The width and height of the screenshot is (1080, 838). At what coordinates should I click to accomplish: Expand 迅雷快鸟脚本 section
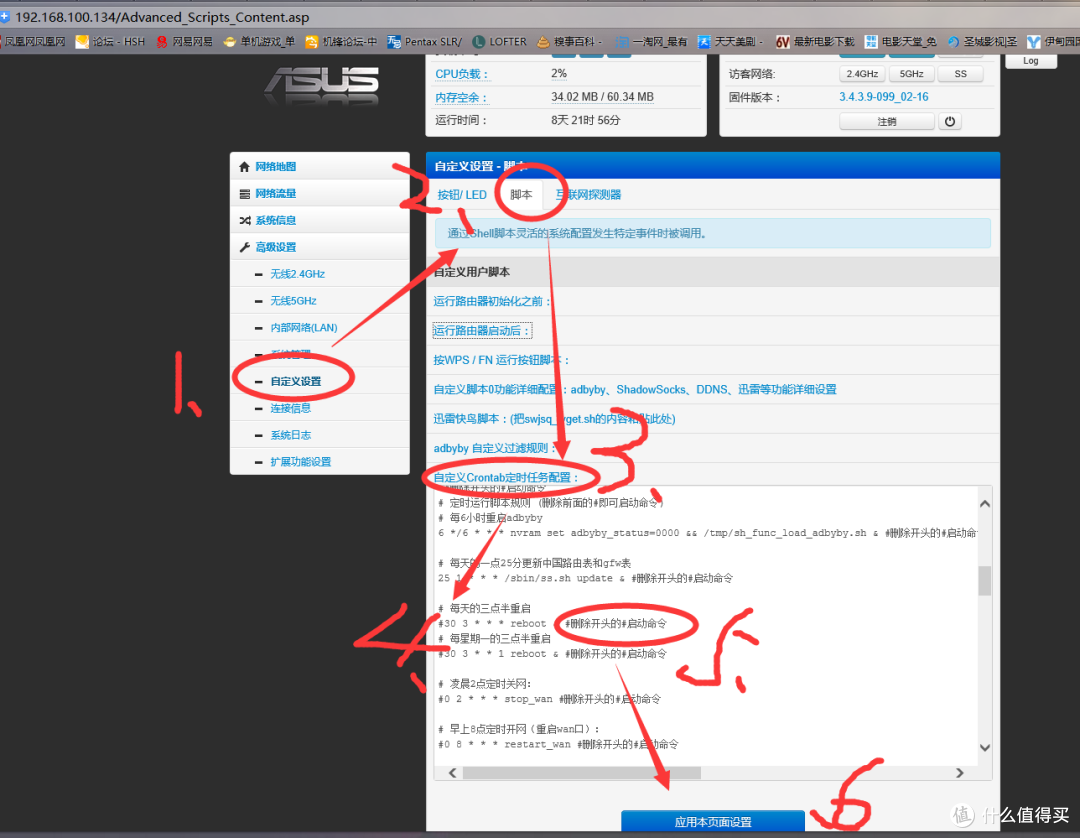[x=554, y=419]
